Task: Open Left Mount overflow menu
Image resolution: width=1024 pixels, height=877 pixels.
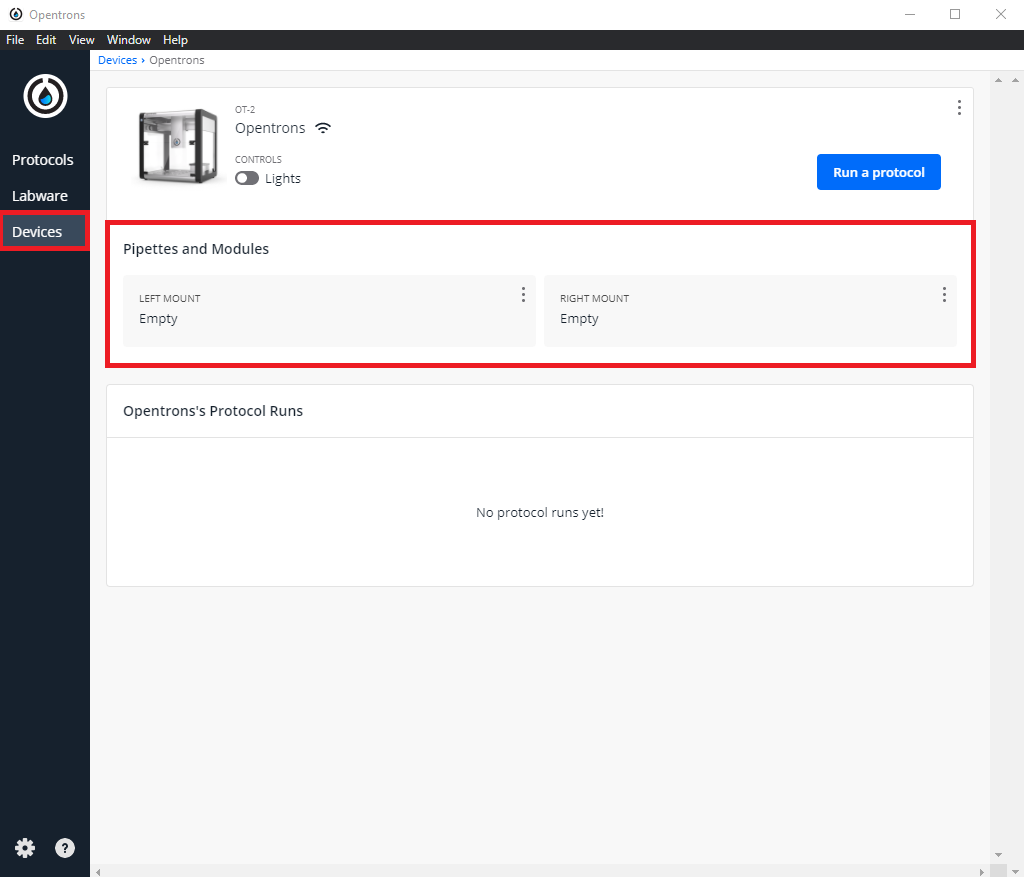Action: 523,295
